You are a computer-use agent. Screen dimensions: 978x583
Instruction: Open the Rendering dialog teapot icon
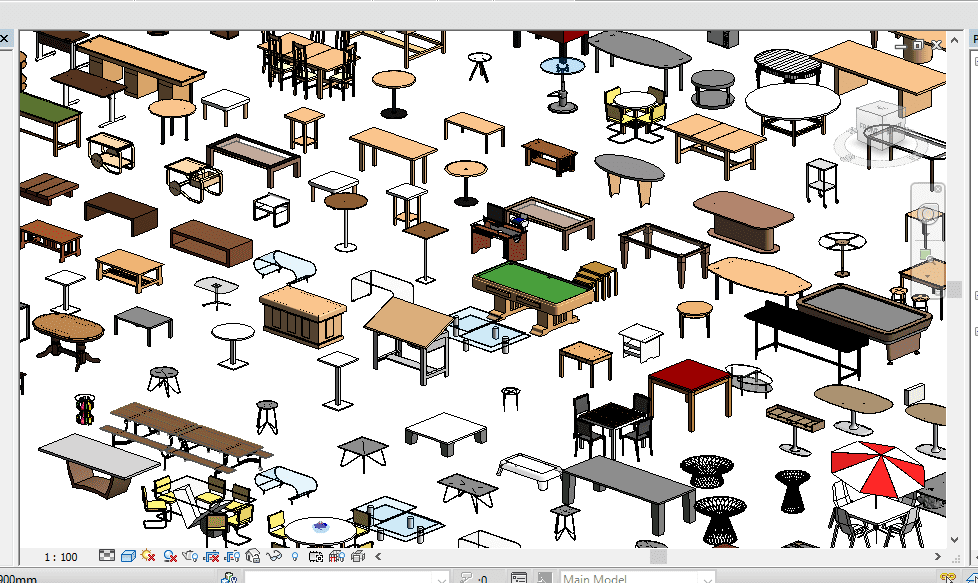tap(192, 556)
